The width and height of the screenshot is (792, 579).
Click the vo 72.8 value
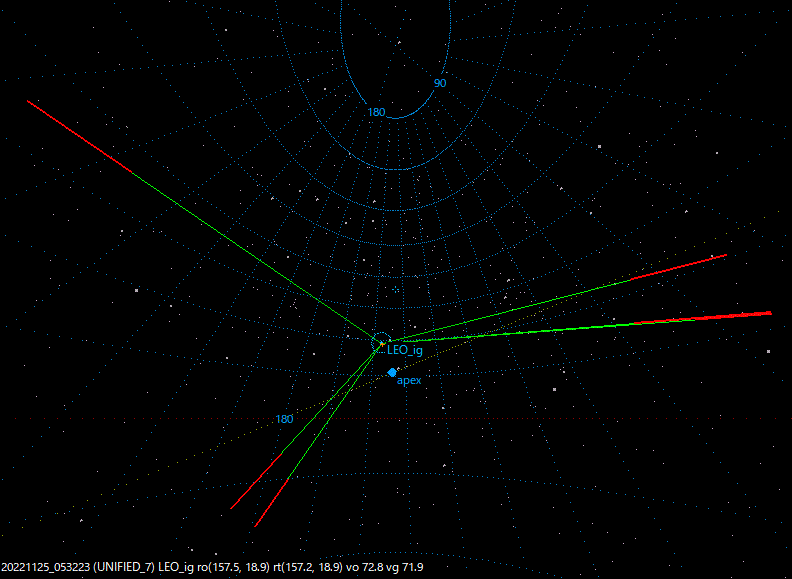click(x=365, y=567)
